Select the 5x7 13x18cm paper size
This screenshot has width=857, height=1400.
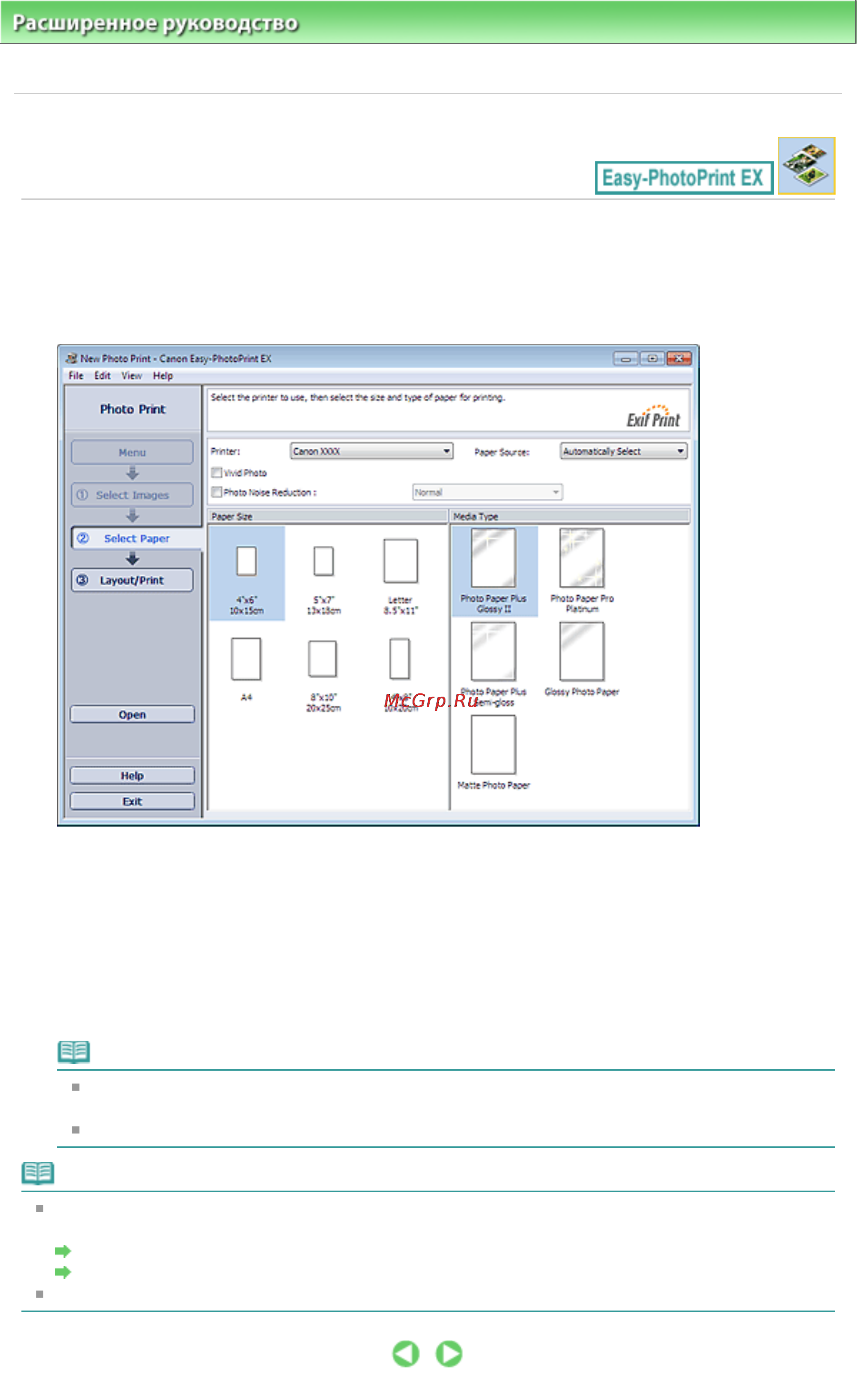(x=324, y=580)
